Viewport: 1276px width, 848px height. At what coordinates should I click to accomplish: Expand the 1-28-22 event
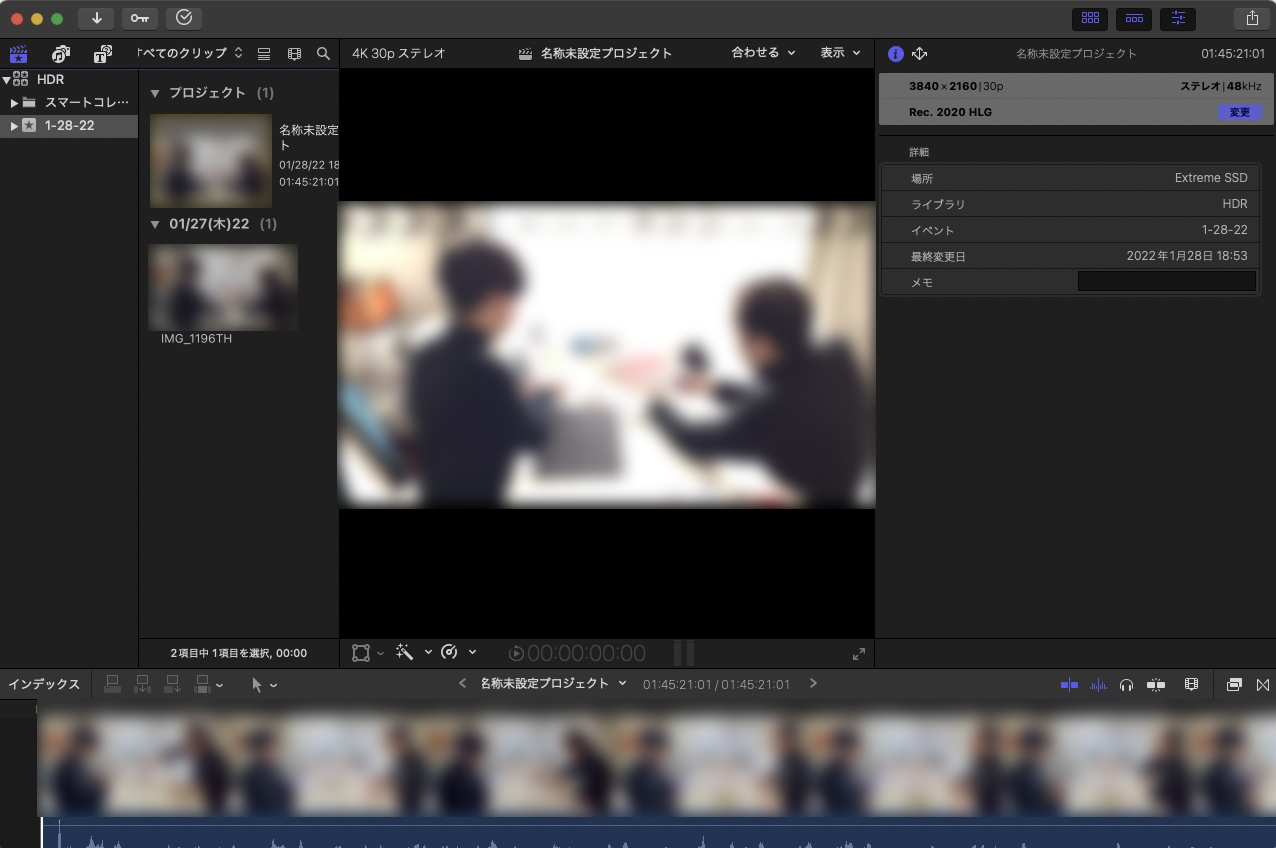[x=14, y=126]
